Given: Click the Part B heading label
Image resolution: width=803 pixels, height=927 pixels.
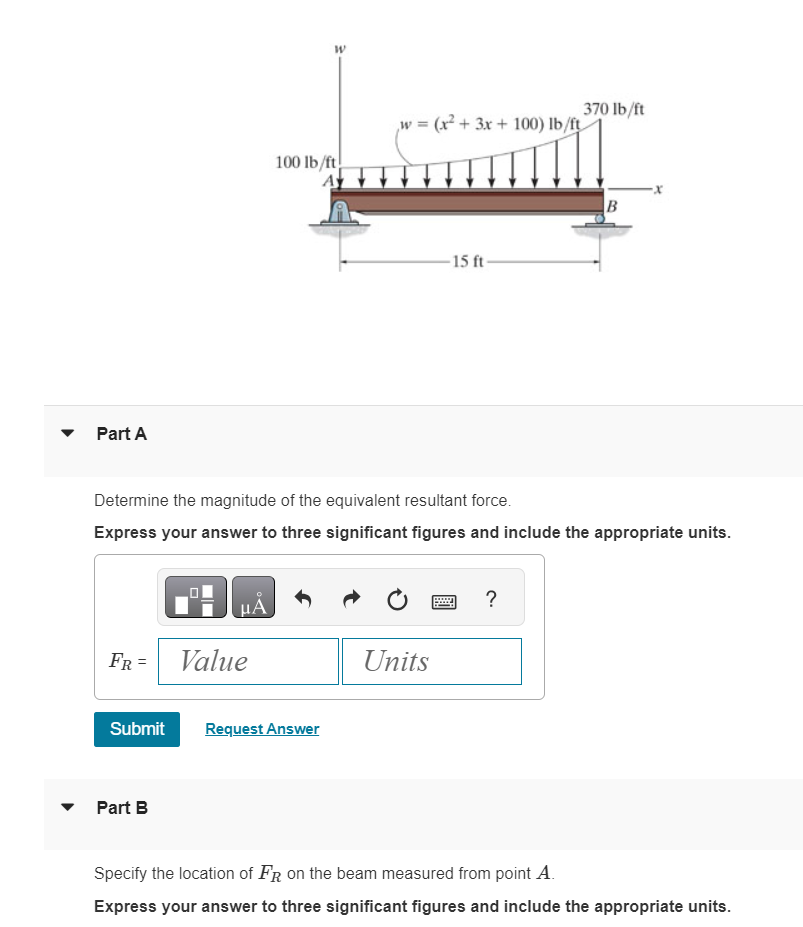Looking at the screenshot, I should pyautogui.click(x=121, y=807).
